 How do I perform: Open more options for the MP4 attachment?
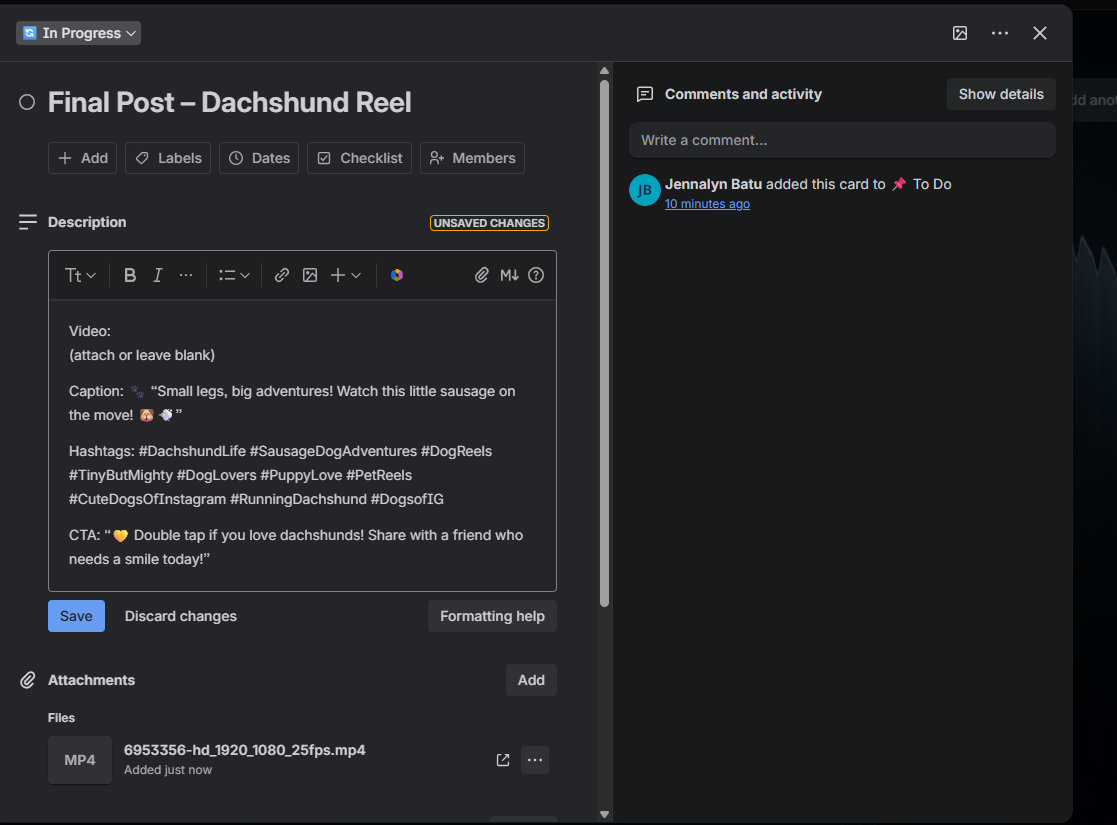click(x=535, y=760)
